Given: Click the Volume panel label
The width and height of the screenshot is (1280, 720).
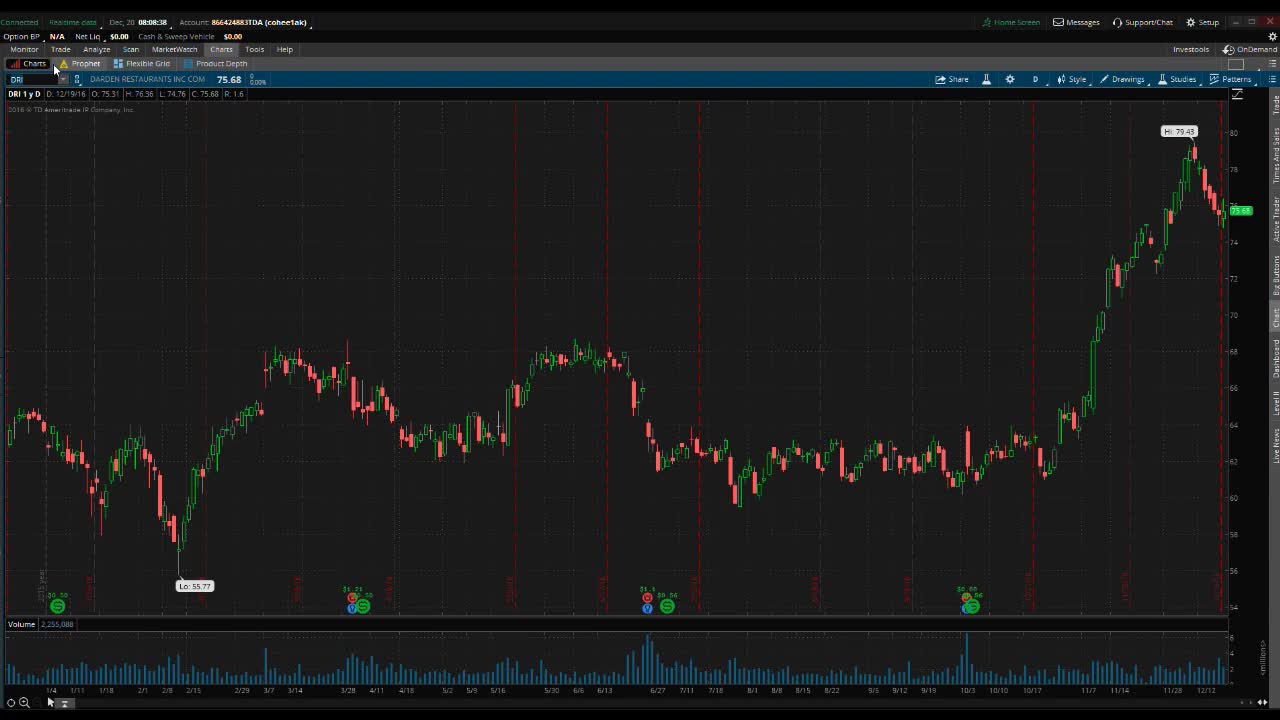Looking at the screenshot, I should tap(21, 624).
